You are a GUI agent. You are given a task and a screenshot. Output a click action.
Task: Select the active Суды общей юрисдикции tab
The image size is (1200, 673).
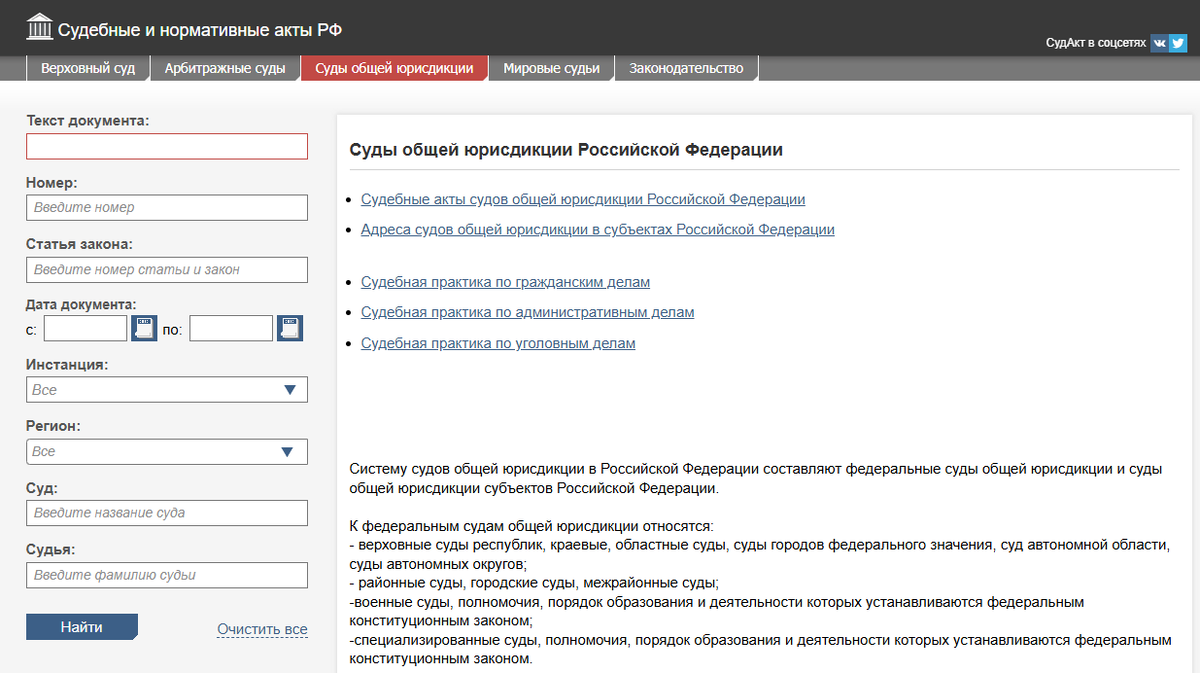point(394,68)
